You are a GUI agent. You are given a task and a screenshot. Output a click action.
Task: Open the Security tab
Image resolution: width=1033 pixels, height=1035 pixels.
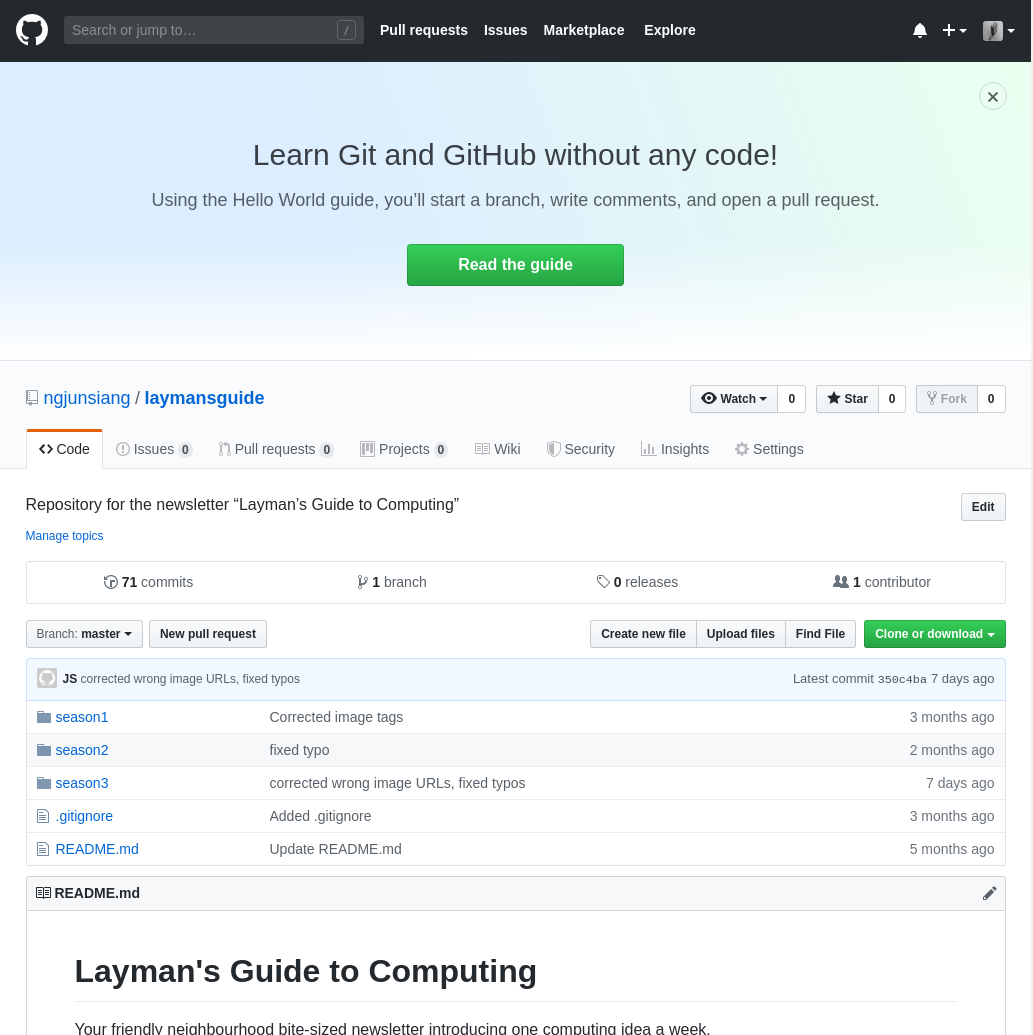click(581, 449)
